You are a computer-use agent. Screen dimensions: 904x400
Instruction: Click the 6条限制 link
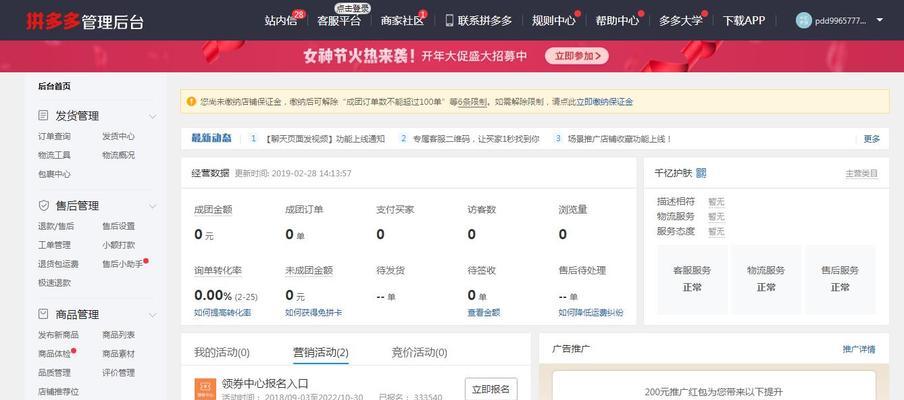click(473, 102)
